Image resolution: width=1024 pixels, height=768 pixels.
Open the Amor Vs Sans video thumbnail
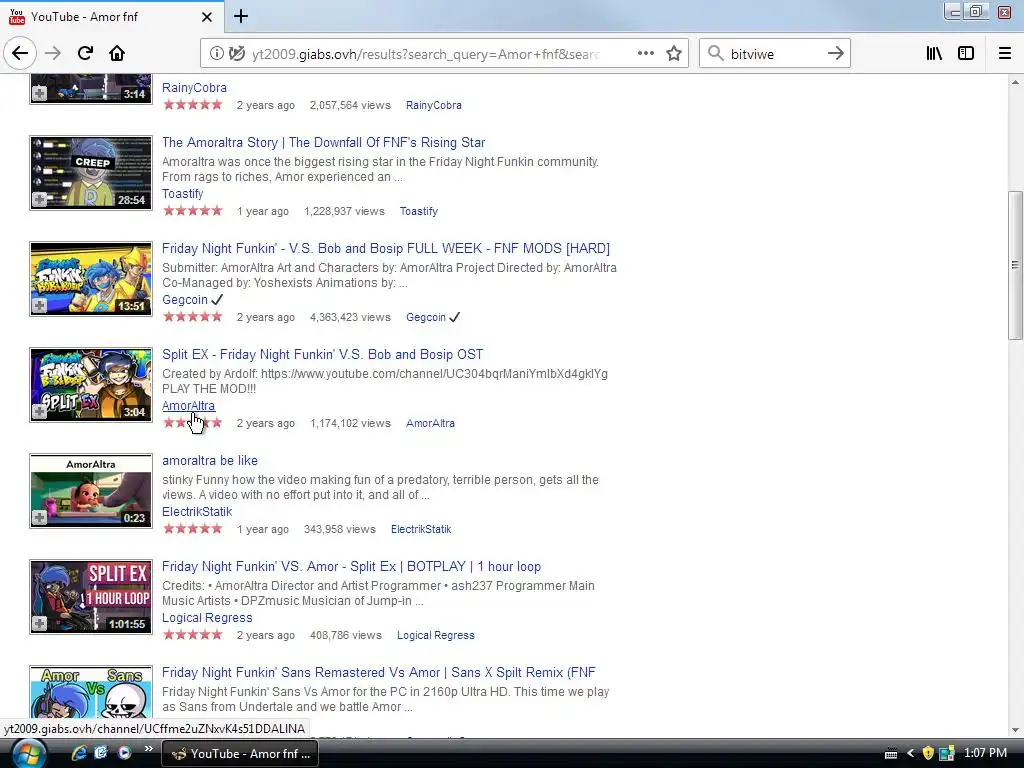coord(91,693)
